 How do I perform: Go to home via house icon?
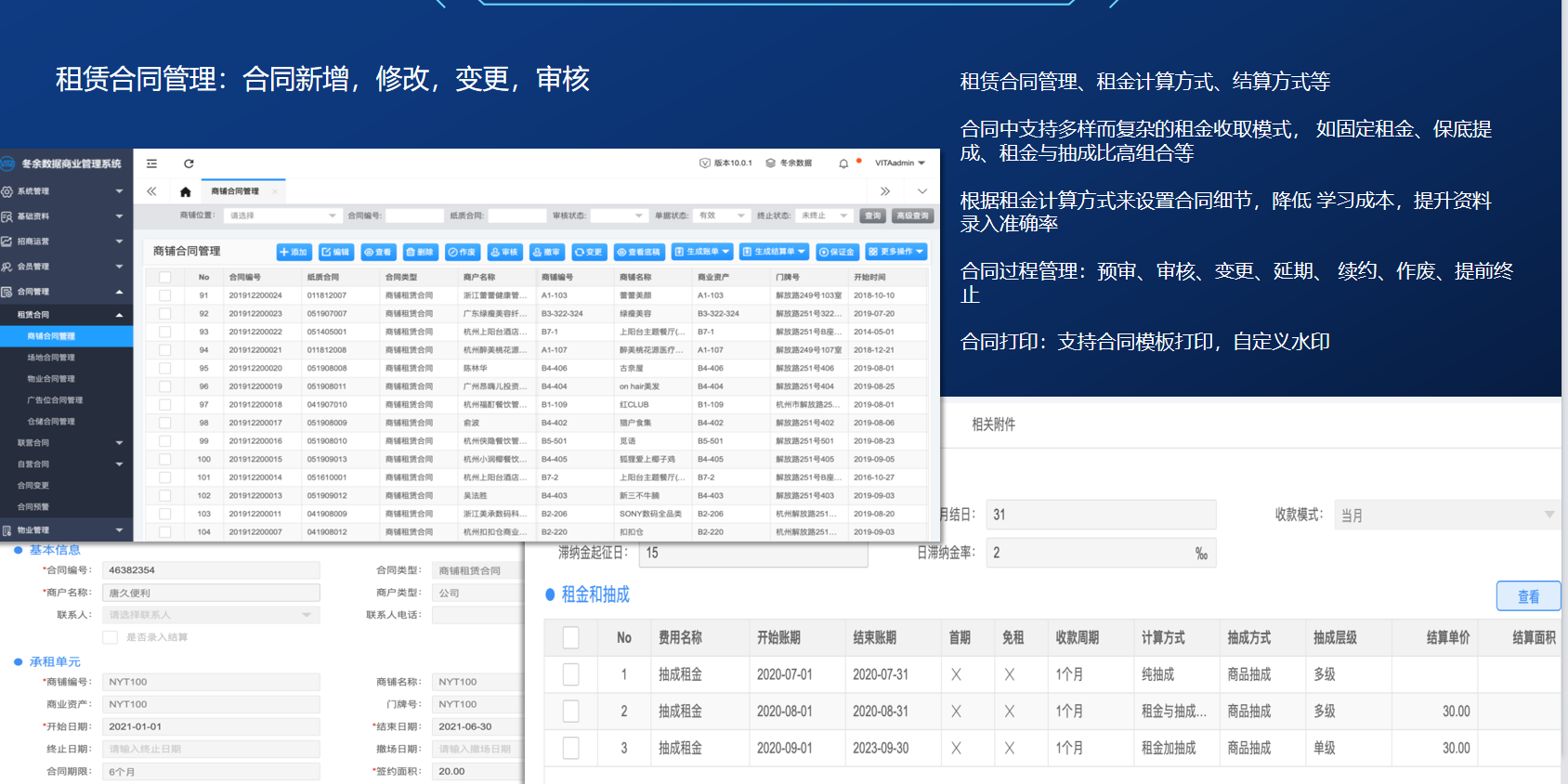point(185,191)
